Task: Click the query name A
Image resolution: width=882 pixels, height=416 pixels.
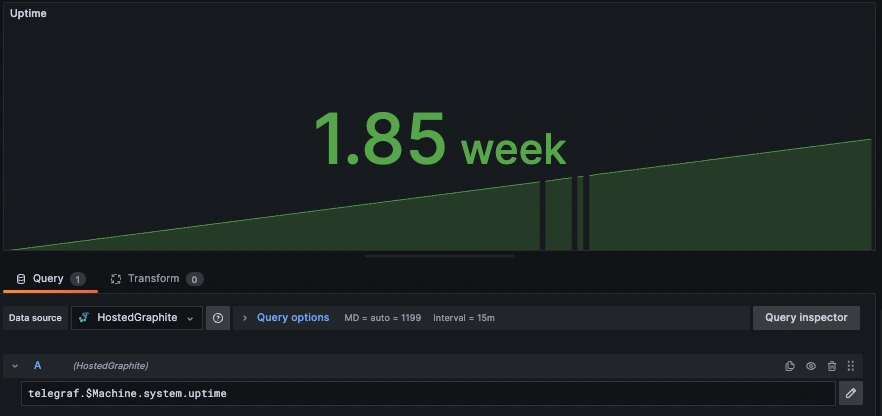Action: (38, 366)
